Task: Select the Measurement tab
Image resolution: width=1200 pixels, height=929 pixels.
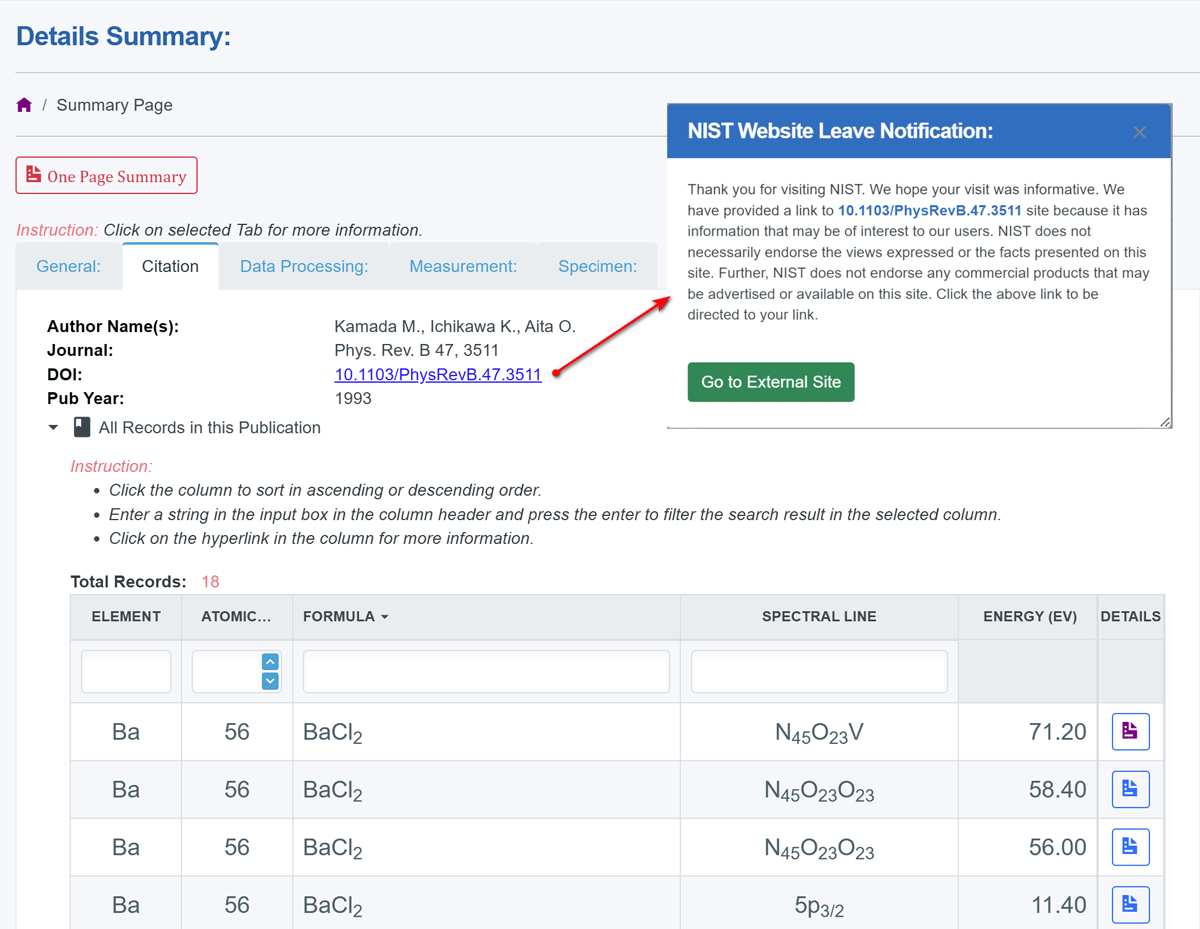Action: coord(463,267)
